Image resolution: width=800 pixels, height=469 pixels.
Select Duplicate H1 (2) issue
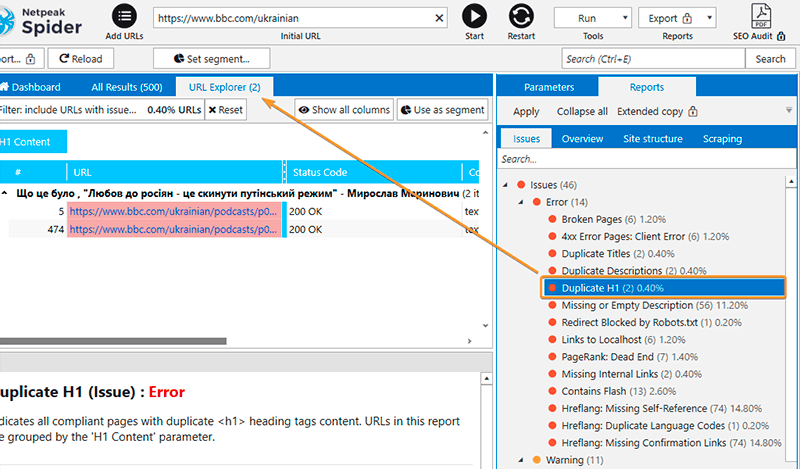[663, 288]
